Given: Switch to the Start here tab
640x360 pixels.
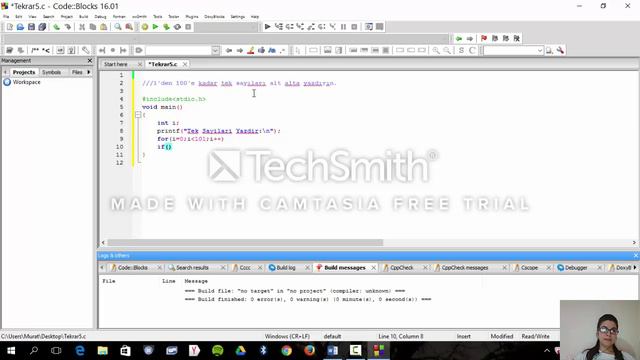Looking at the screenshot, I should pos(116,64).
